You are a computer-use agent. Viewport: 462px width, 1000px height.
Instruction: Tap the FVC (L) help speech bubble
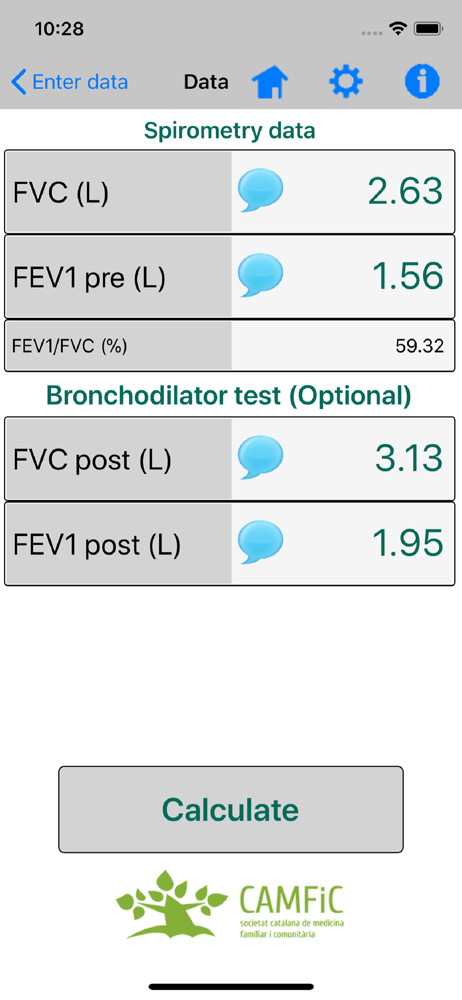(x=260, y=191)
